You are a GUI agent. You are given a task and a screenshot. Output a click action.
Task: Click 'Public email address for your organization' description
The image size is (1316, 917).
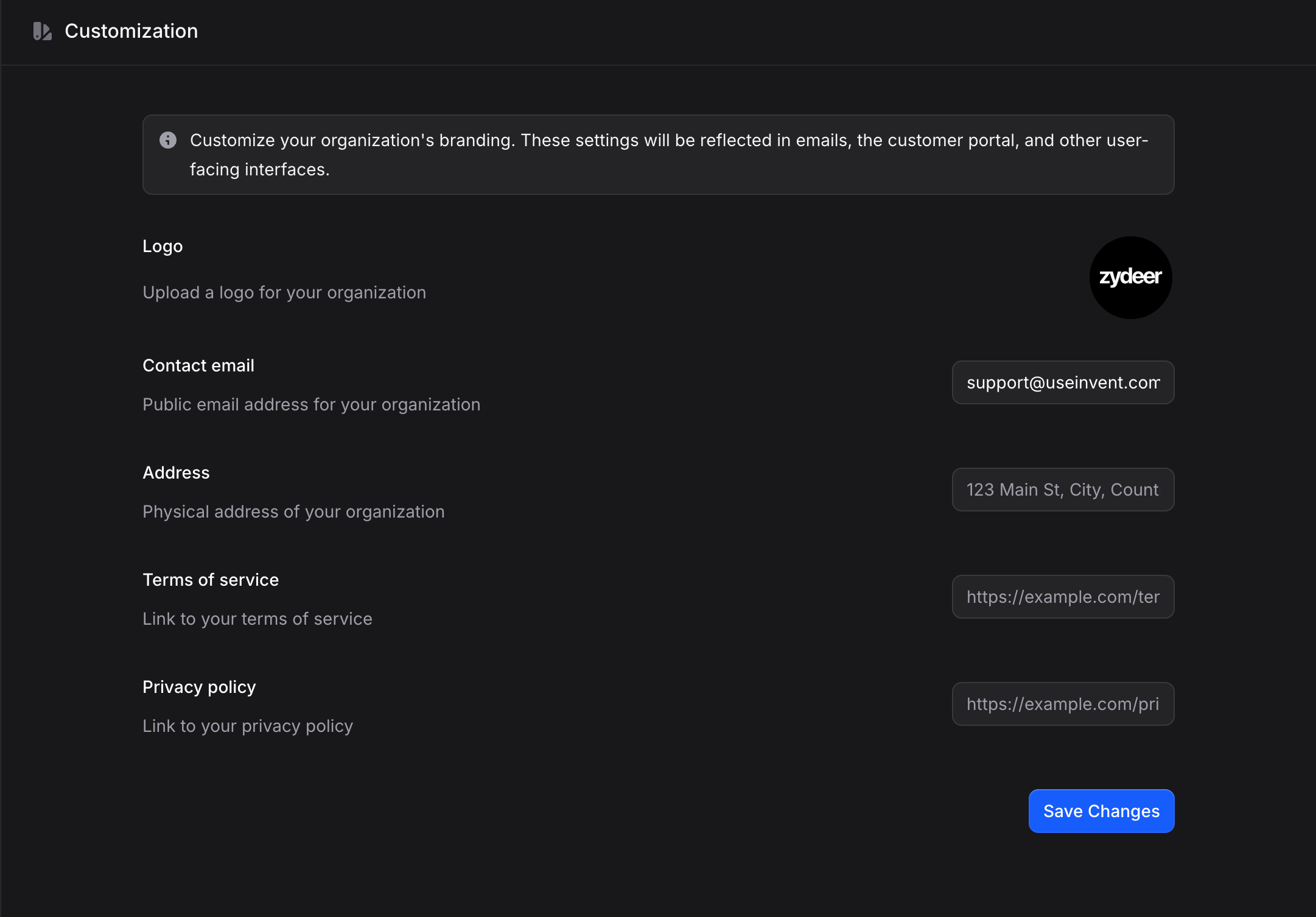[x=311, y=404]
